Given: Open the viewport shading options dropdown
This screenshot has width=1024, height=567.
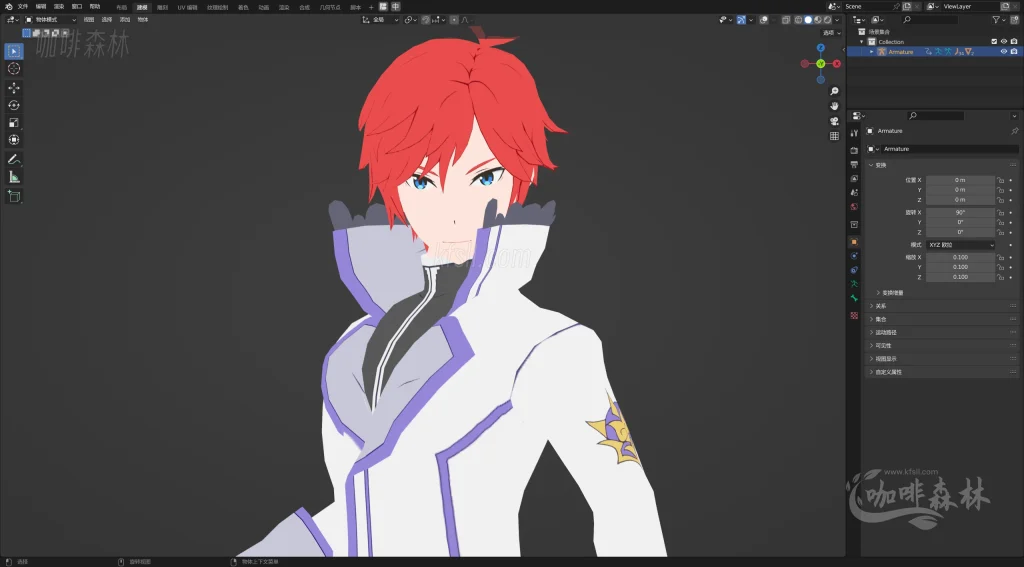Looking at the screenshot, I should (837, 20).
